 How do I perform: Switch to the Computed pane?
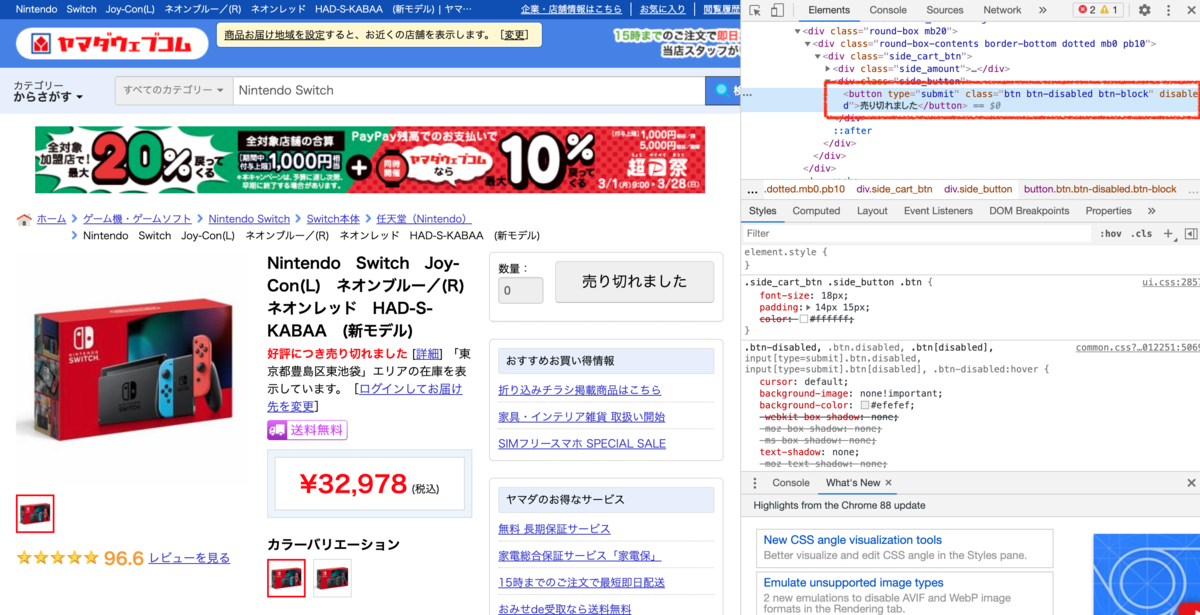click(x=816, y=210)
